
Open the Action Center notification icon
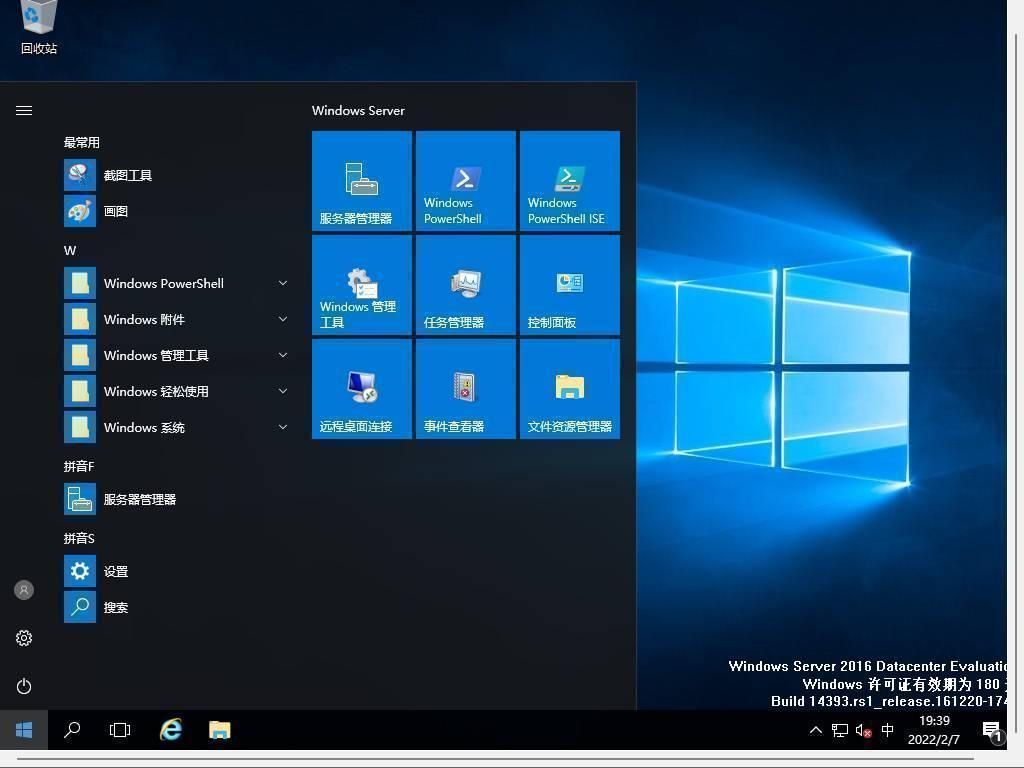tap(992, 731)
